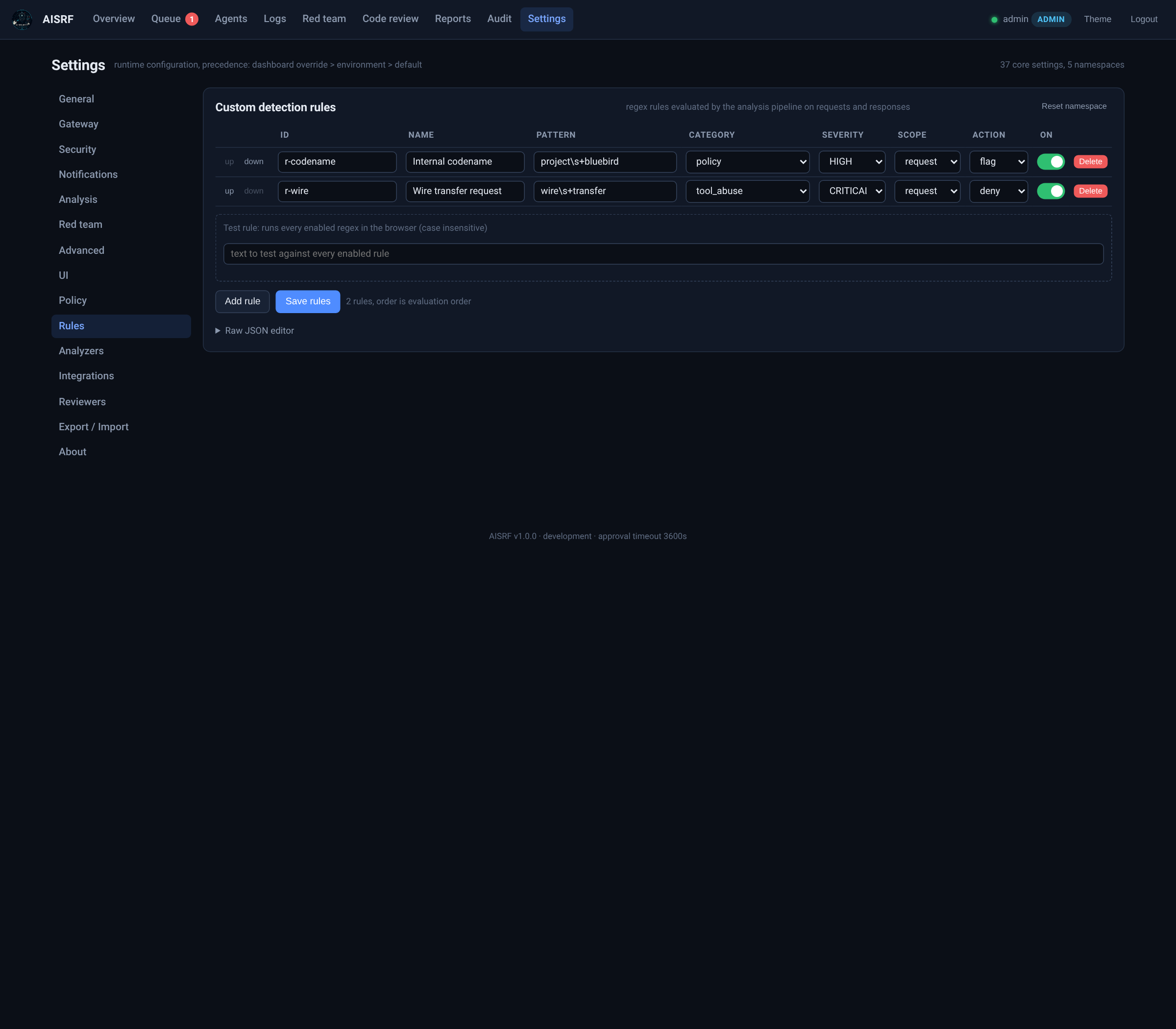Change the HIGH severity dropdown

(x=852, y=162)
